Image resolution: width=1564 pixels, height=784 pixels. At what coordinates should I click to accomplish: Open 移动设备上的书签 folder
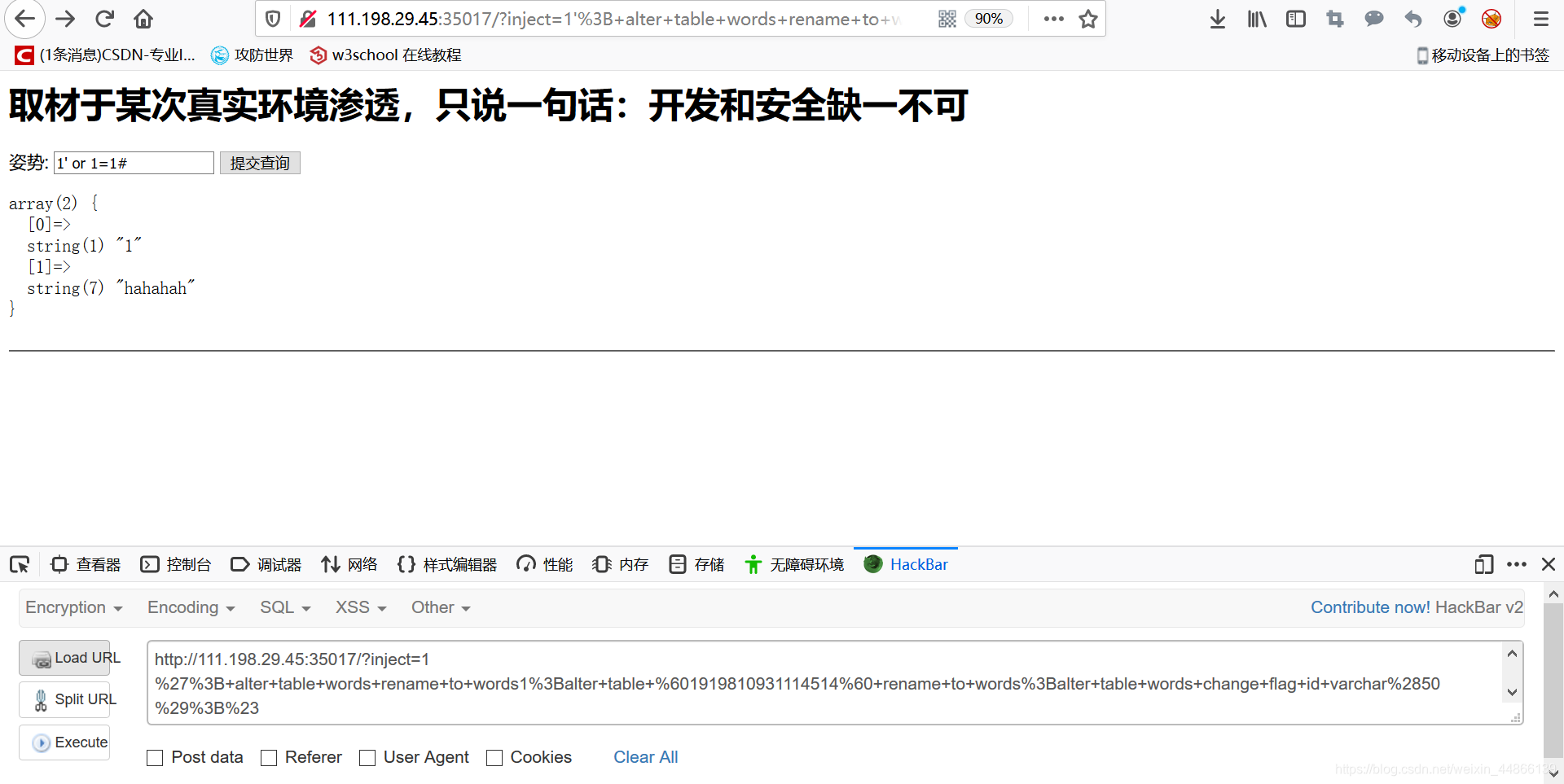tap(1483, 55)
